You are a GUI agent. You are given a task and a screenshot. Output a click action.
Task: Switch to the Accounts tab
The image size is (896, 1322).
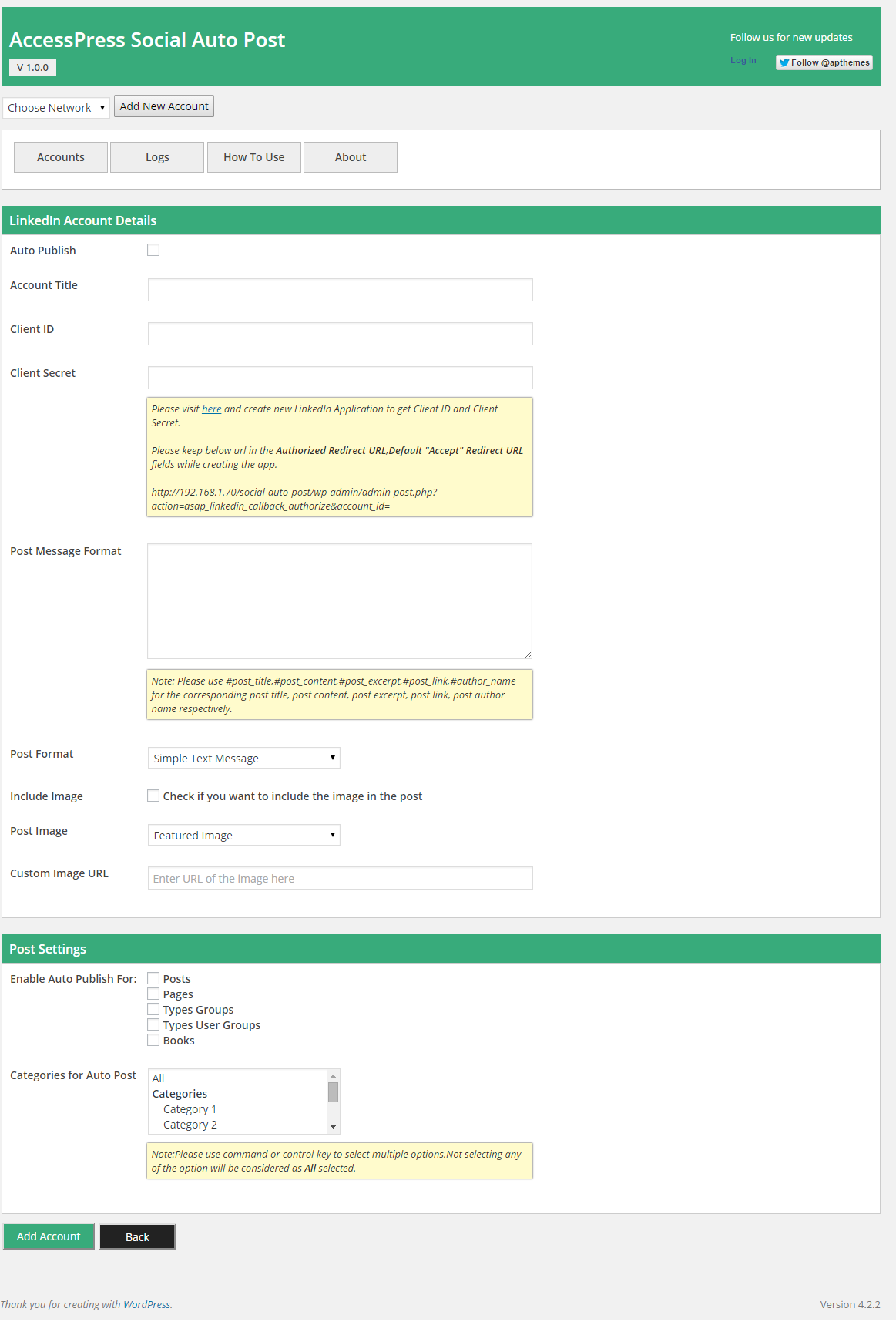[61, 157]
